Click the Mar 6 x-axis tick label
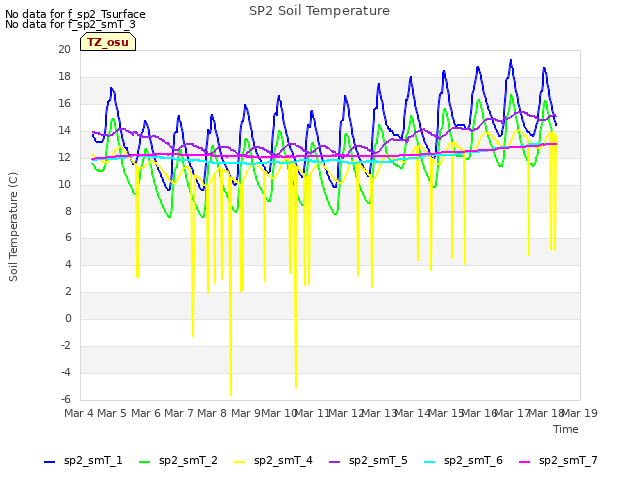Screen dimensions: 640x480 146,413
